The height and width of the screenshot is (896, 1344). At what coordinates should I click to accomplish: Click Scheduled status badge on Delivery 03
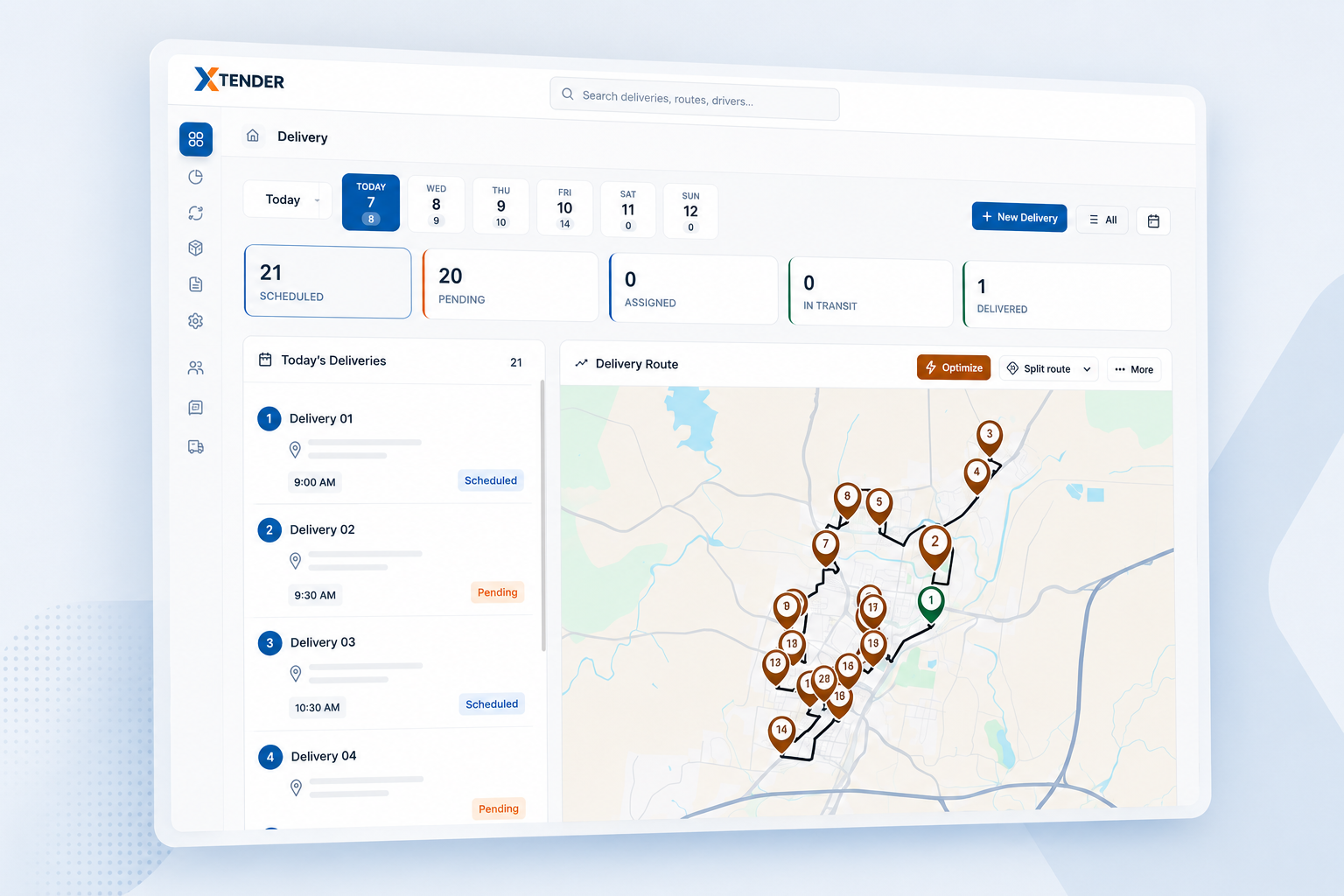tap(492, 704)
